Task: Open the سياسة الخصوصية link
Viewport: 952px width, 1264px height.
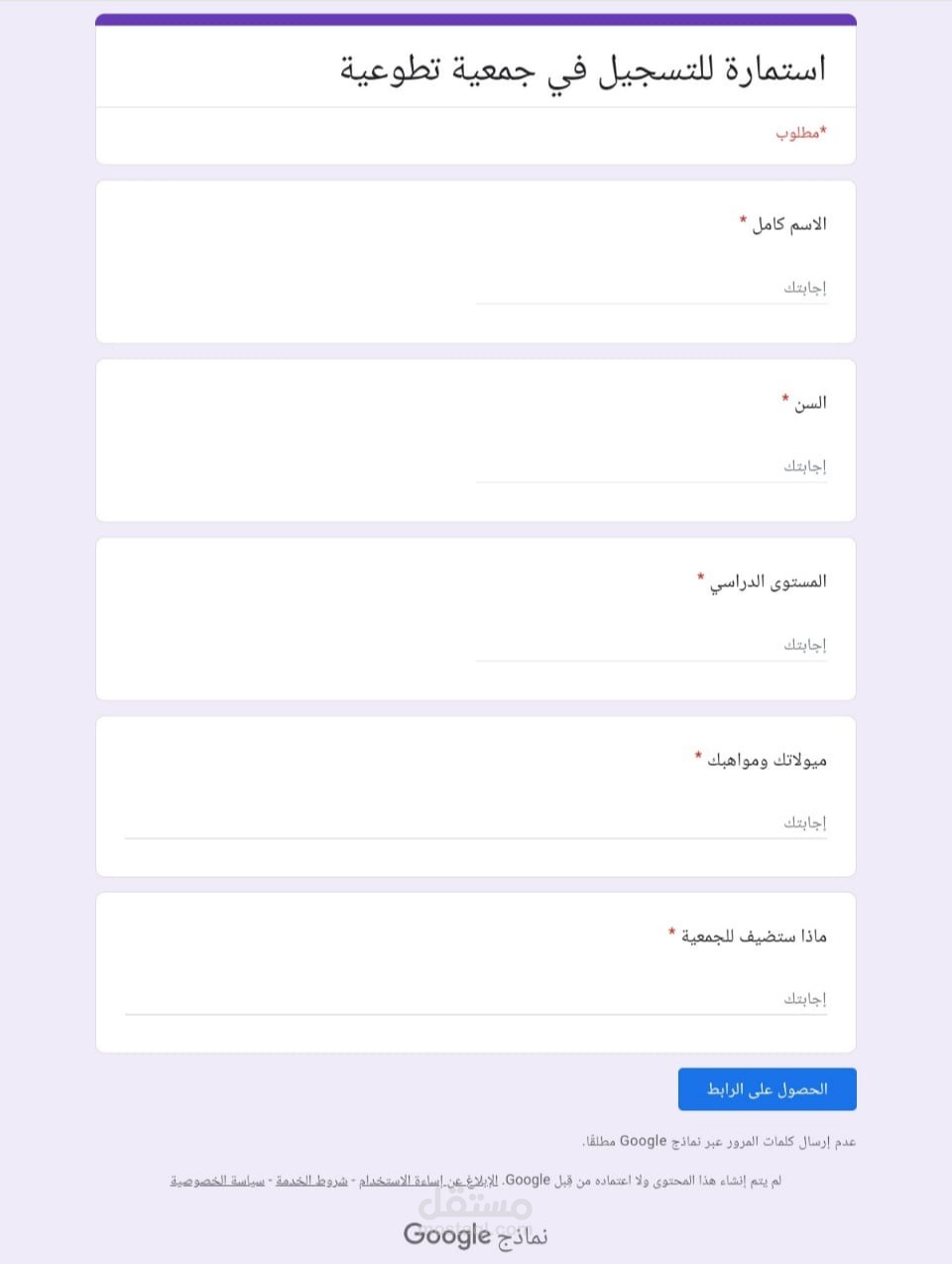Action: click(x=217, y=1181)
